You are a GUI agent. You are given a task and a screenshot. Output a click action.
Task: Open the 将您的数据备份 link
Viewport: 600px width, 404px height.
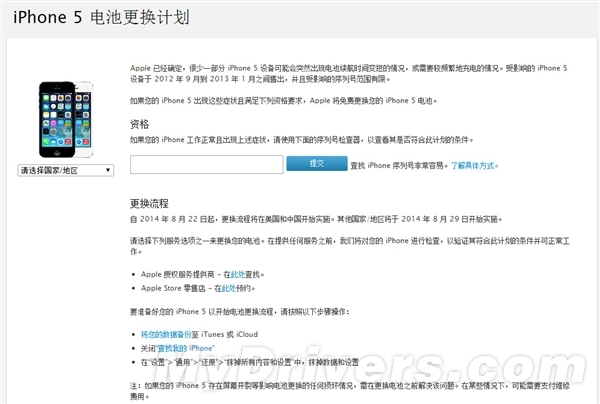[x=166, y=334]
